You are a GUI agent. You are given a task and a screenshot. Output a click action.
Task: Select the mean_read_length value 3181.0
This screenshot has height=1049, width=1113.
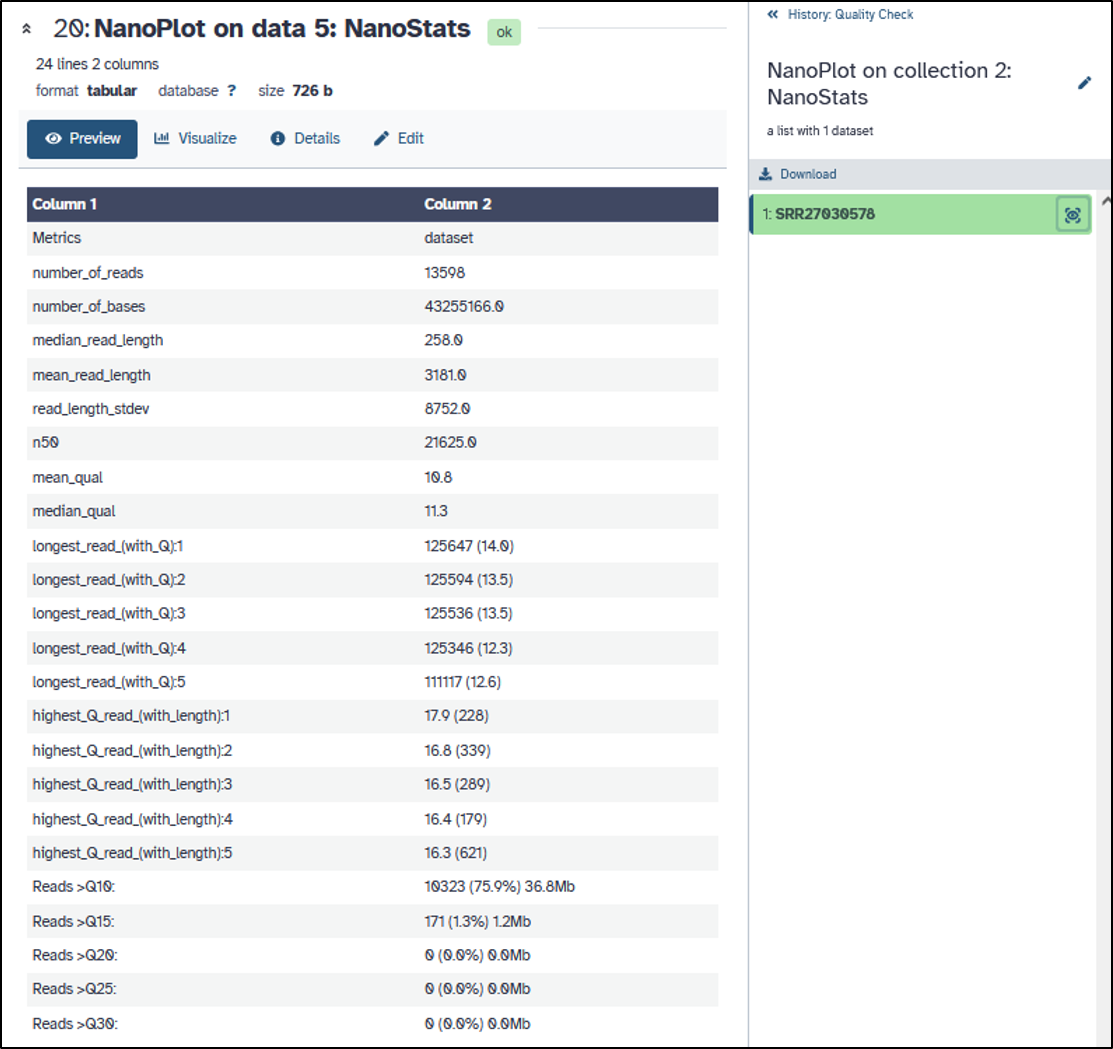coord(445,375)
